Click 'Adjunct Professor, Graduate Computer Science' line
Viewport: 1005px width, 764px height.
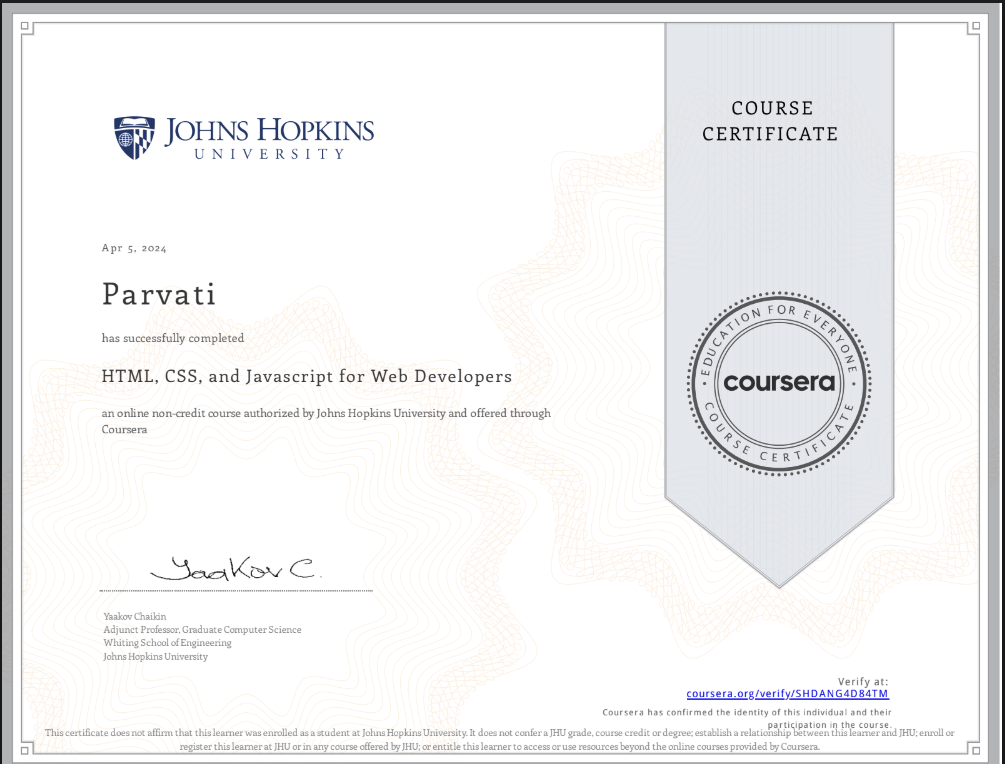[202, 630]
